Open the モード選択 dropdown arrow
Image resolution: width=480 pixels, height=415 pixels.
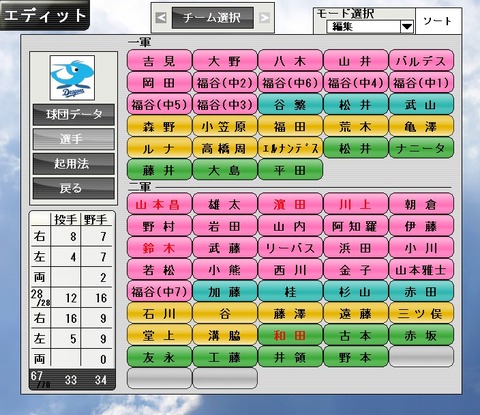coord(407,26)
